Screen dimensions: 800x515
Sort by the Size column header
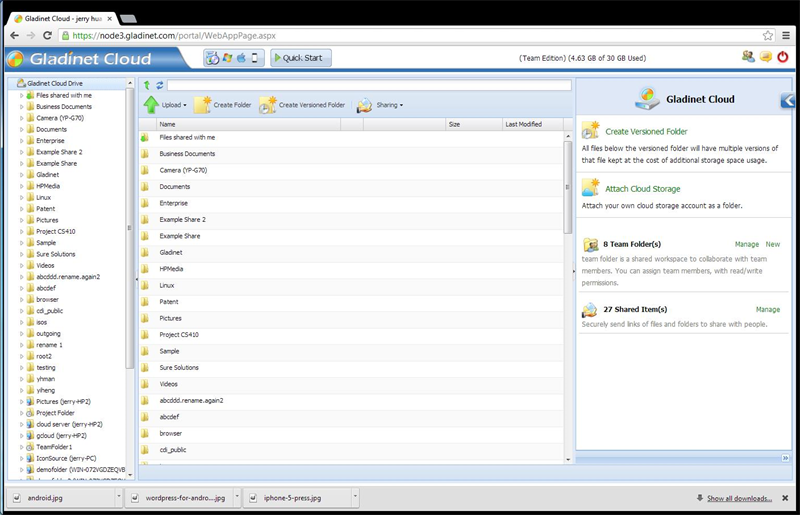473,124
